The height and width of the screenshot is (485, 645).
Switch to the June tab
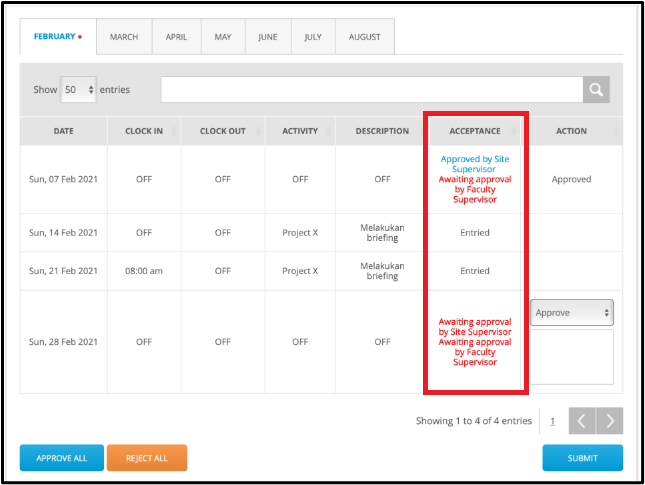point(268,37)
